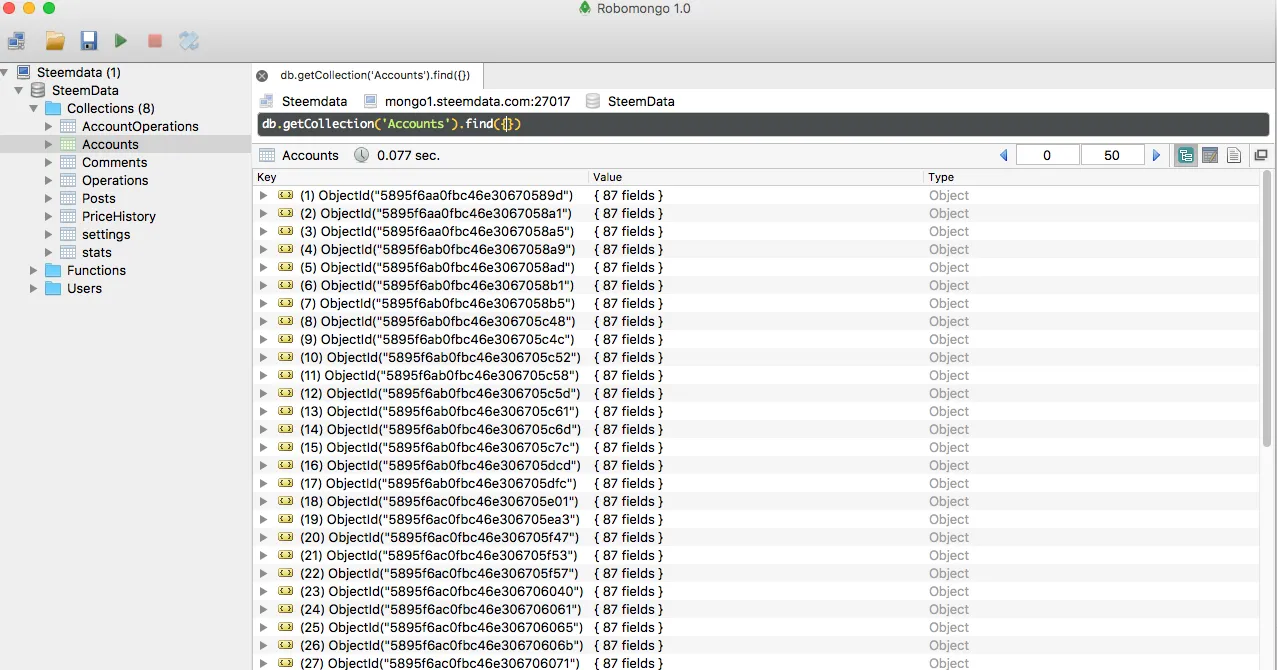The image size is (1277, 670).
Task: Click the Posts collection table icon
Action: pyautogui.click(x=68, y=198)
